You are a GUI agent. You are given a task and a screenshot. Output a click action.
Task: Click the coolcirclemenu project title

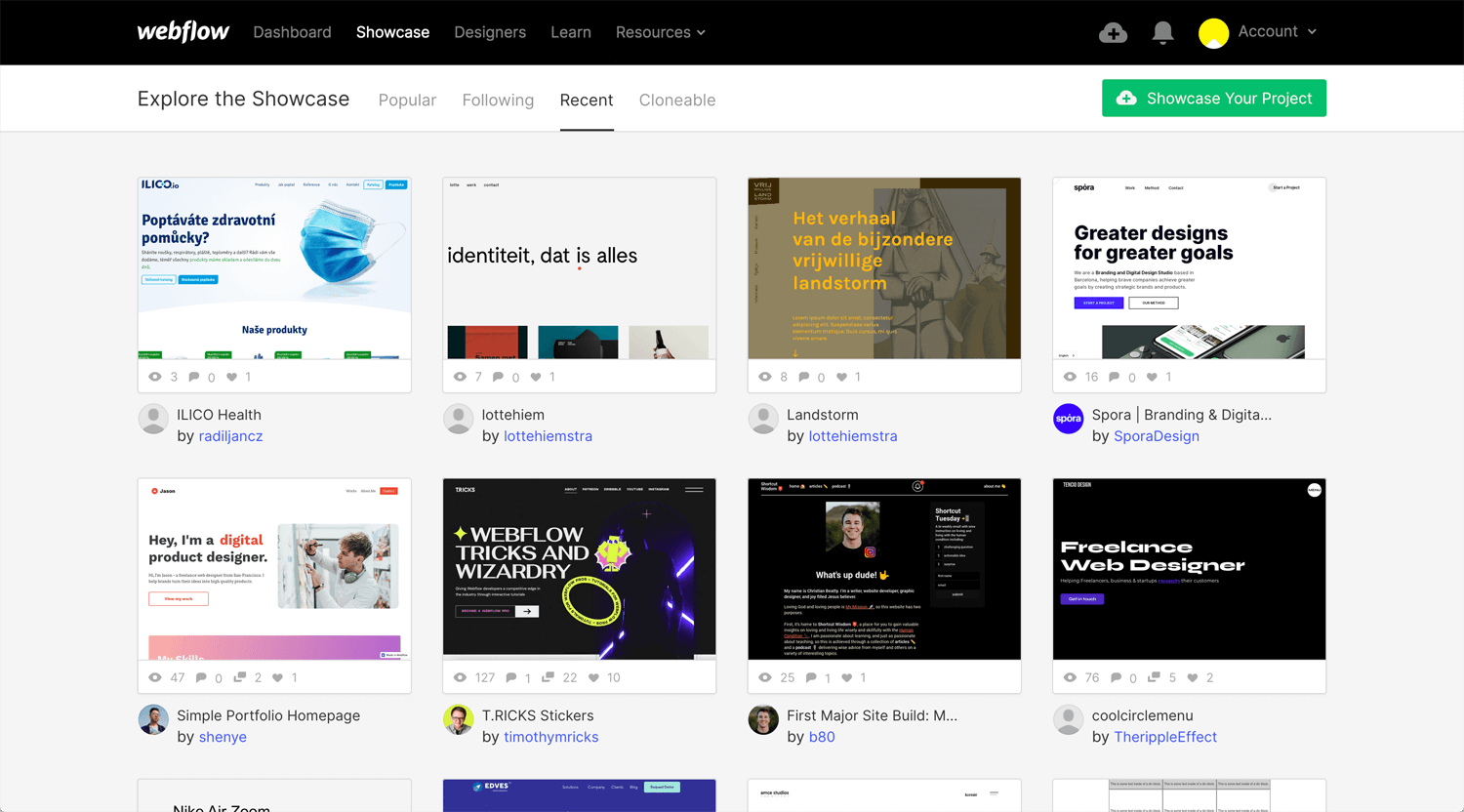pyautogui.click(x=1143, y=715)
